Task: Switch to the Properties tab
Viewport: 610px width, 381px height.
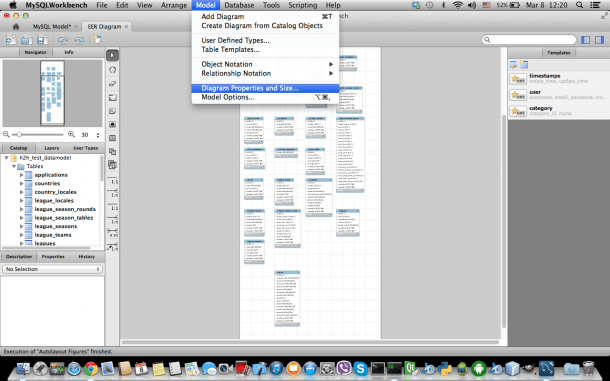Action: click(x=53, y=257)
